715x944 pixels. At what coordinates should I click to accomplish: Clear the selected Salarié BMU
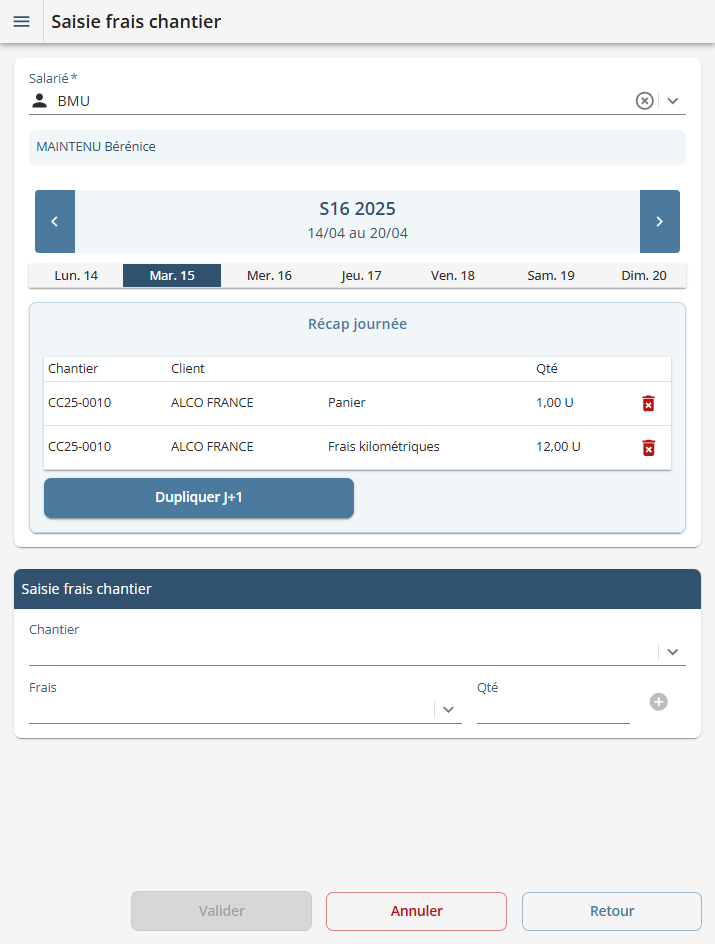[x=645, y=100]
